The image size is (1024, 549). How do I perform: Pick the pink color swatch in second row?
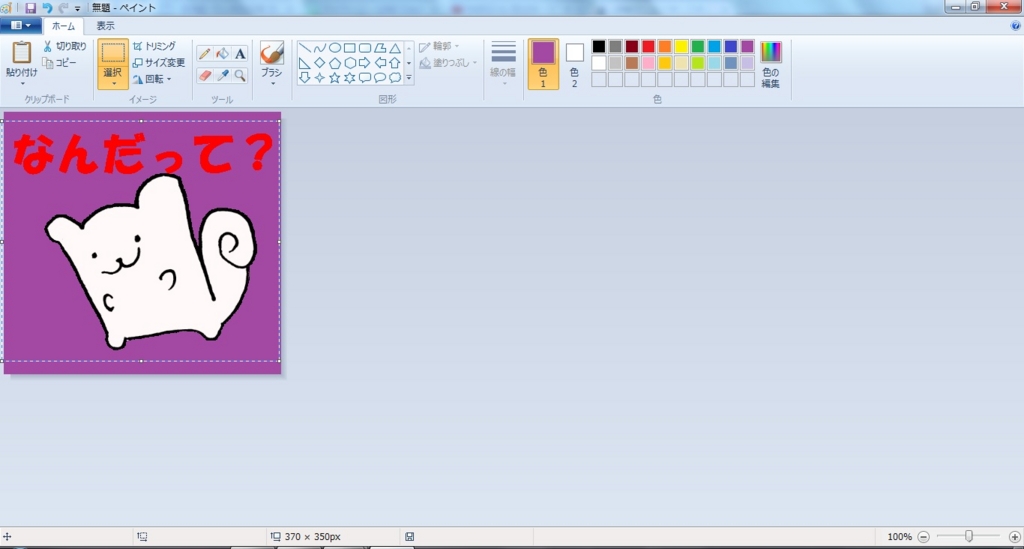(x=648, y=63)
